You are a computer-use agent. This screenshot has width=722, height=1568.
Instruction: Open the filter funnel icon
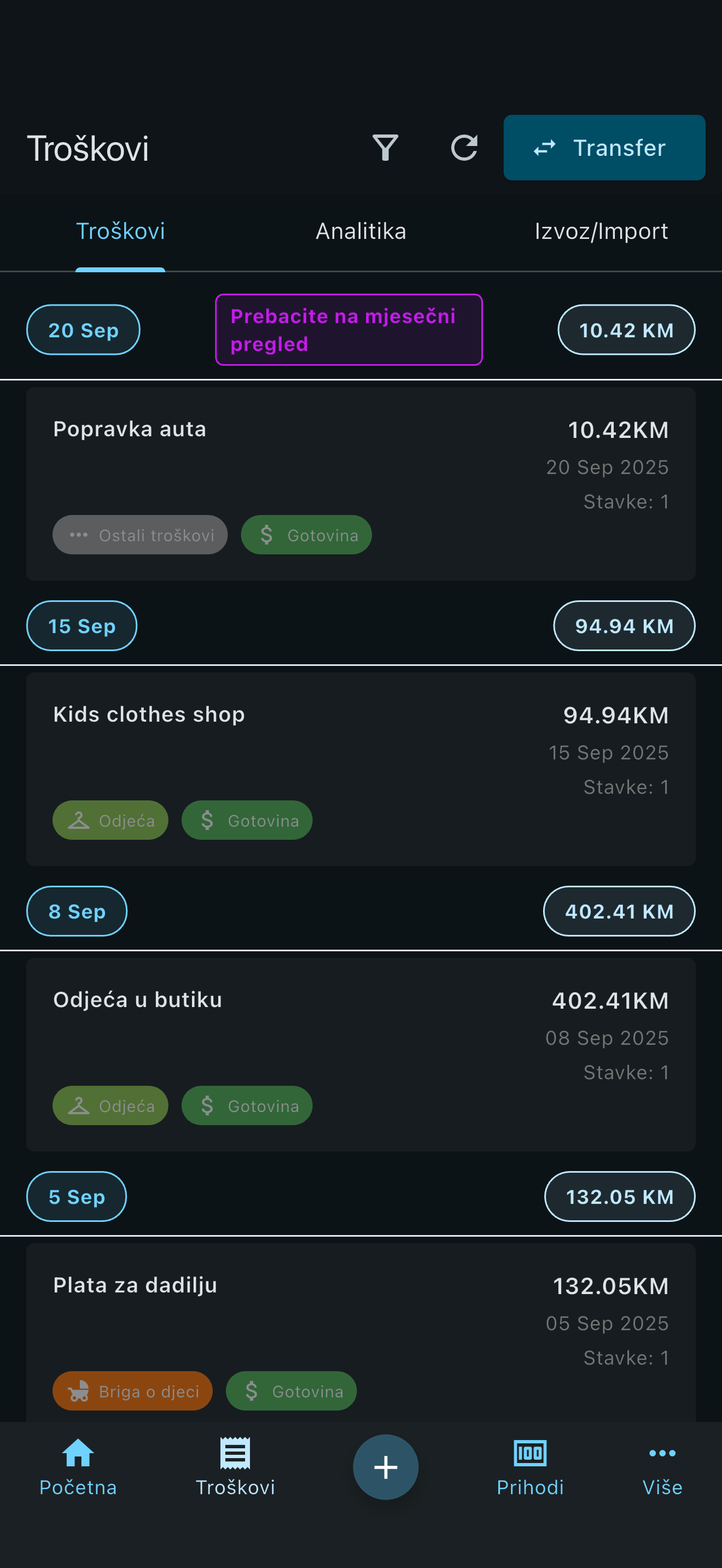click(x=385, y=148)
